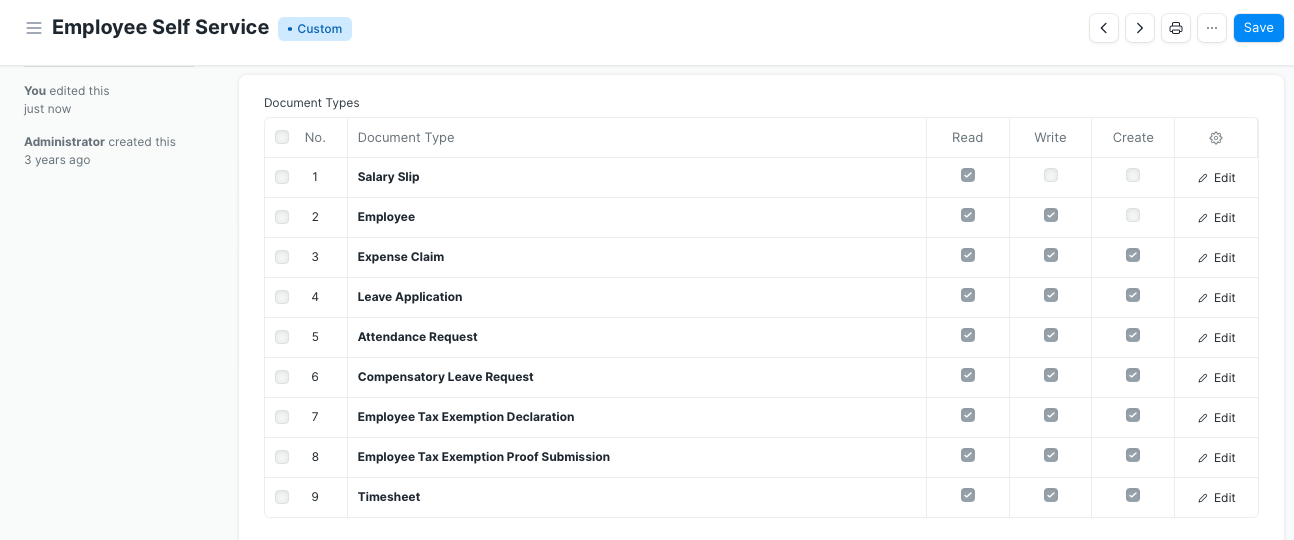Open the three-dots more options menu

[1212, 28]
